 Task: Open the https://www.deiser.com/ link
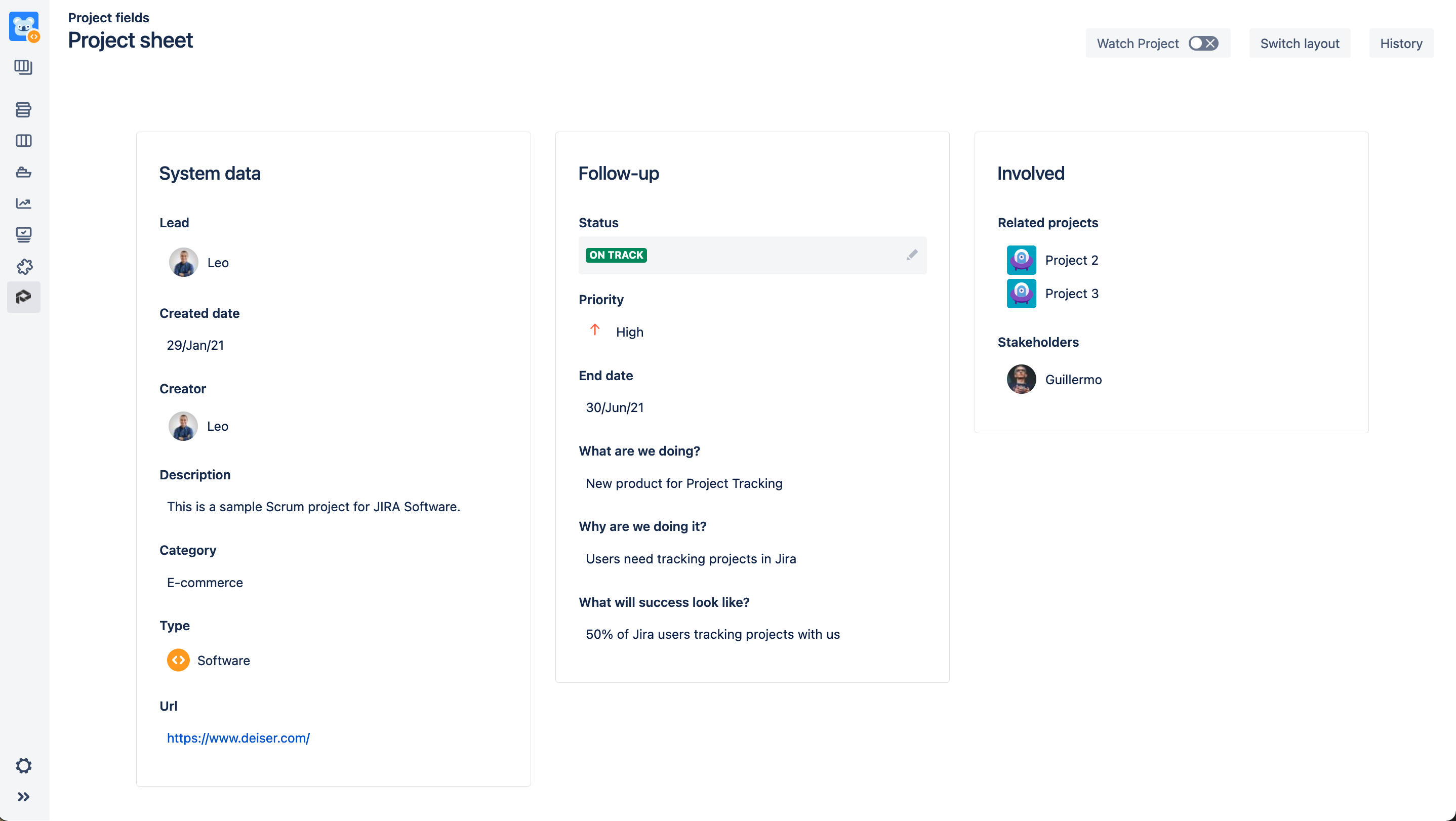[x=238, y=738]
